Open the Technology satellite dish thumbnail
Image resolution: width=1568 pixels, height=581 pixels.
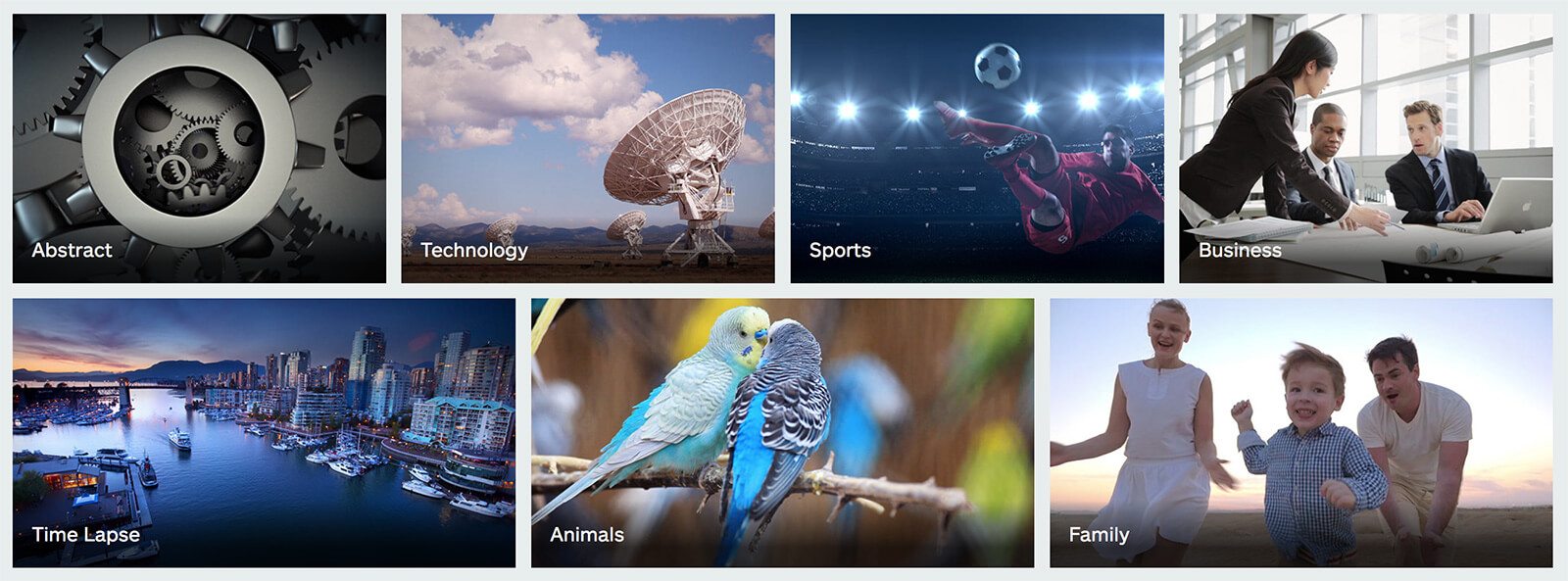(x=588, y=148)
